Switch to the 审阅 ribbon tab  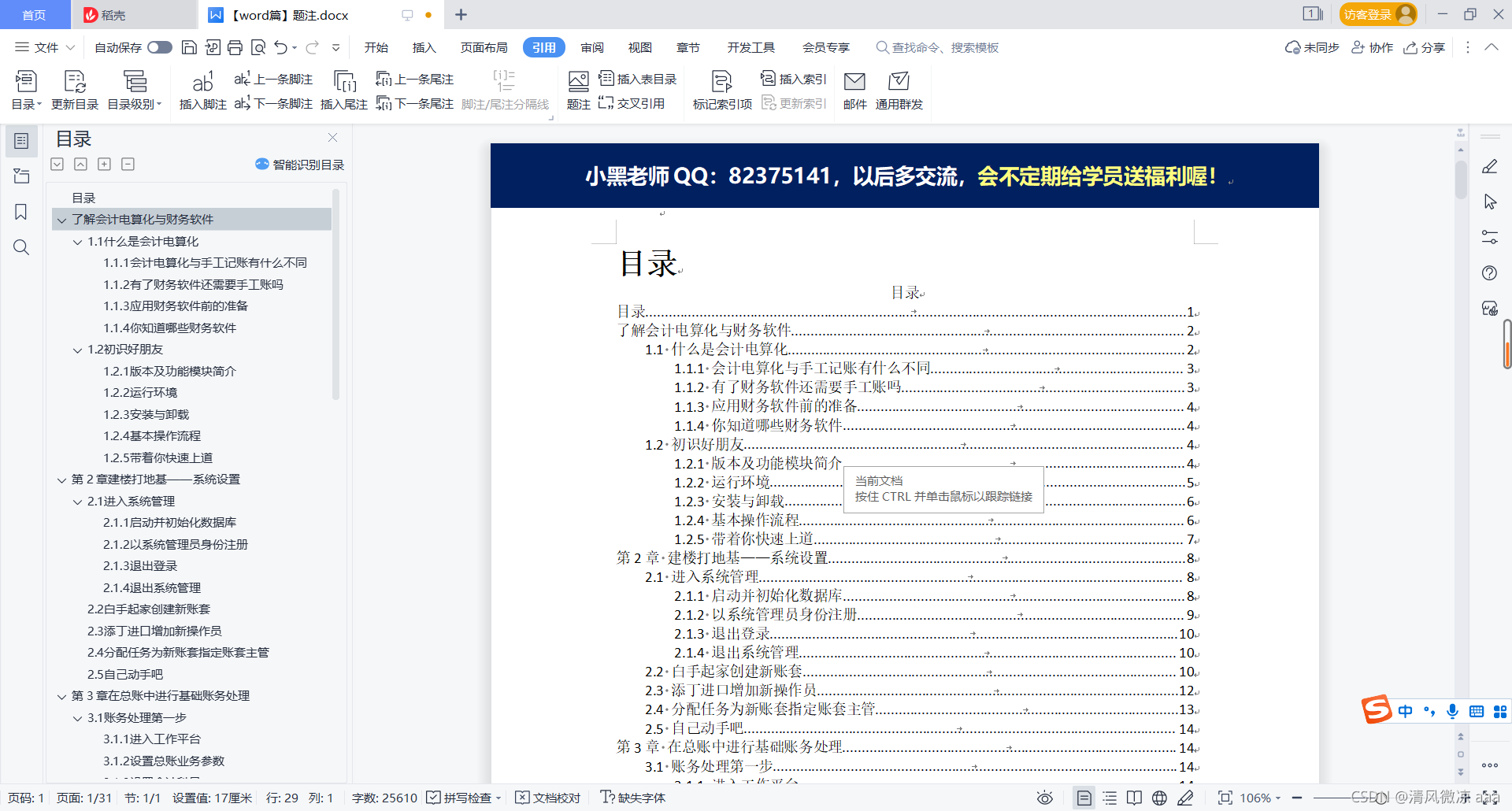point(592,47)
